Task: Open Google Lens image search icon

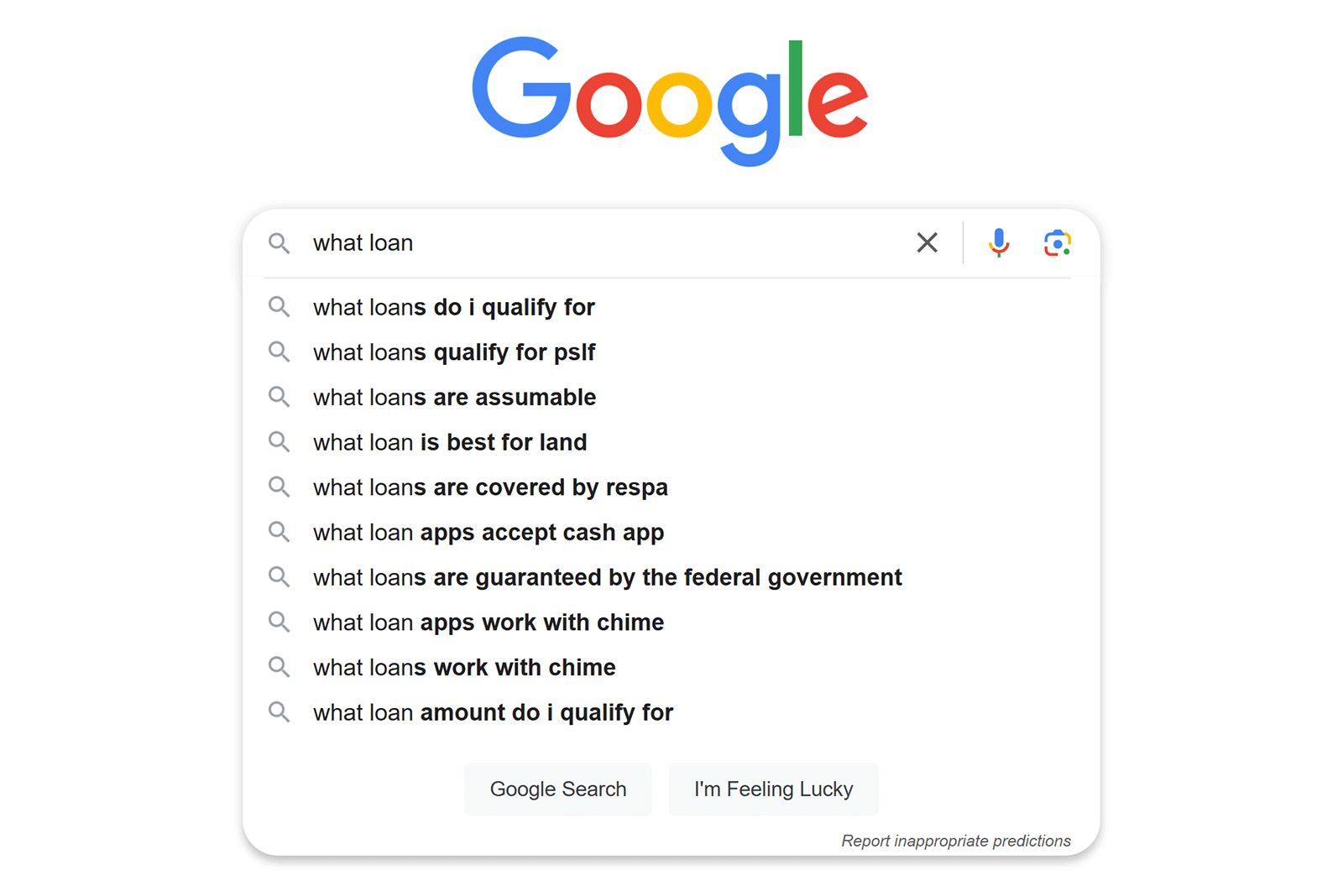Action: point(1056,242)
